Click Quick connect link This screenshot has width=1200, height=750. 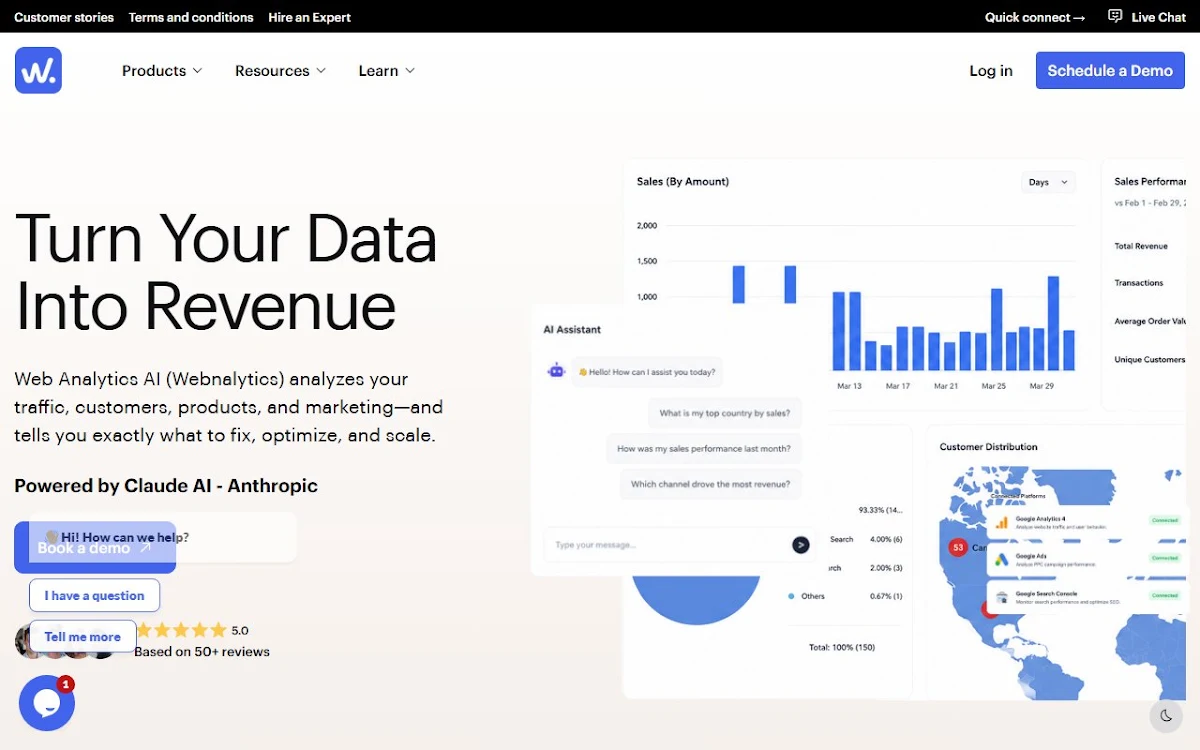[1035, 17]
